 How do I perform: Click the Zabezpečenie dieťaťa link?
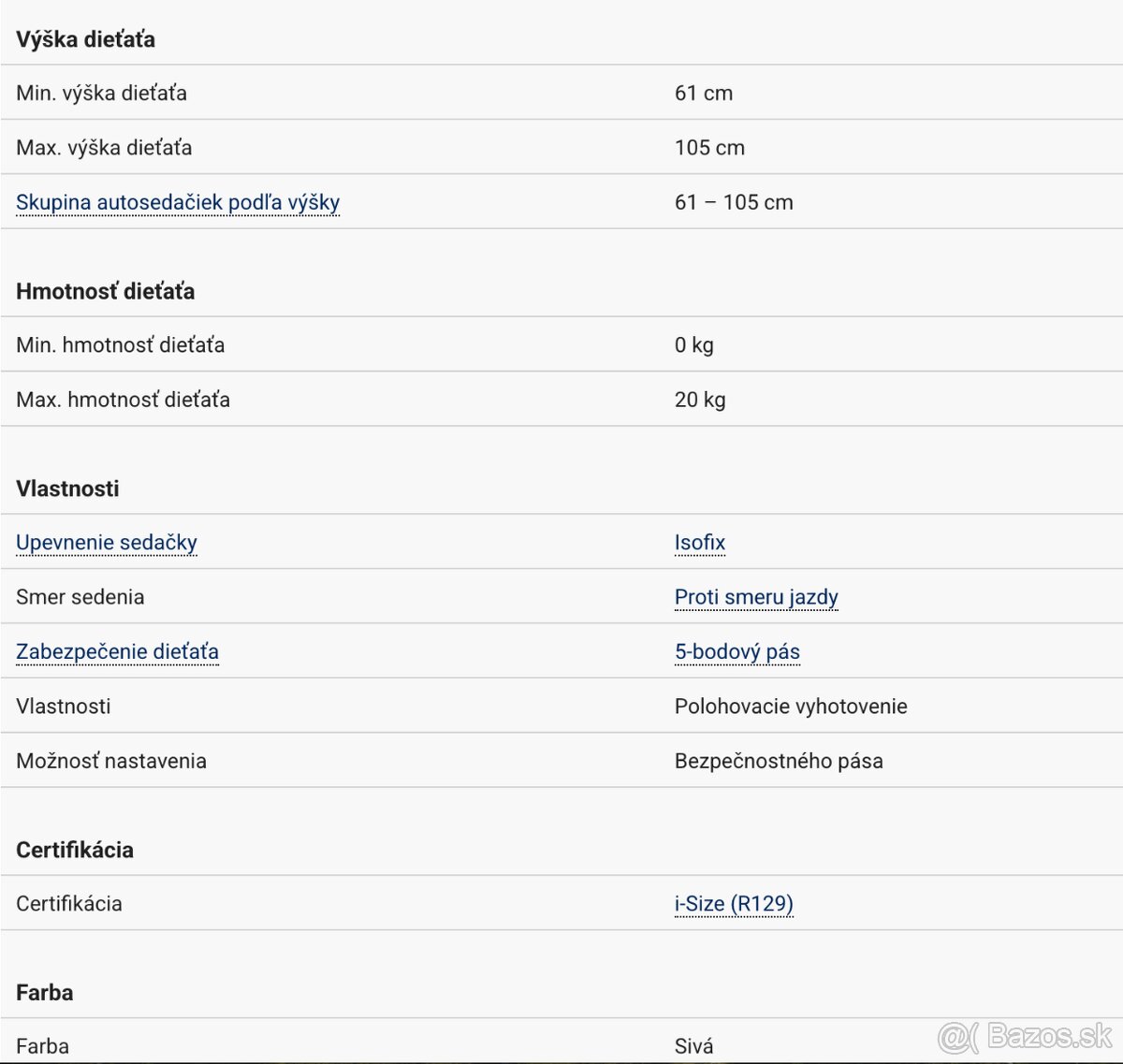(x=117, y=651)
